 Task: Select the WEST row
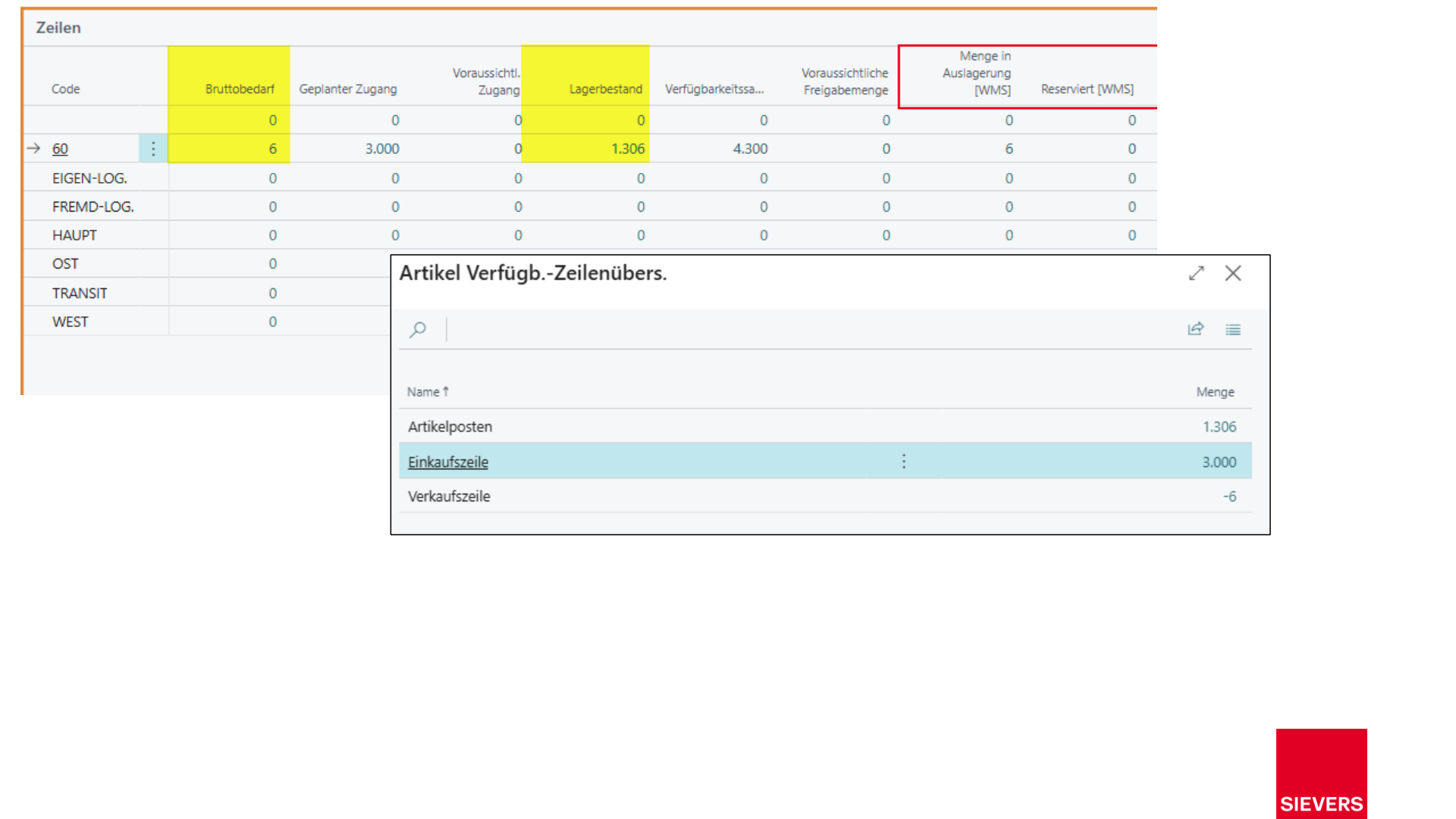(x=207, y=322)
